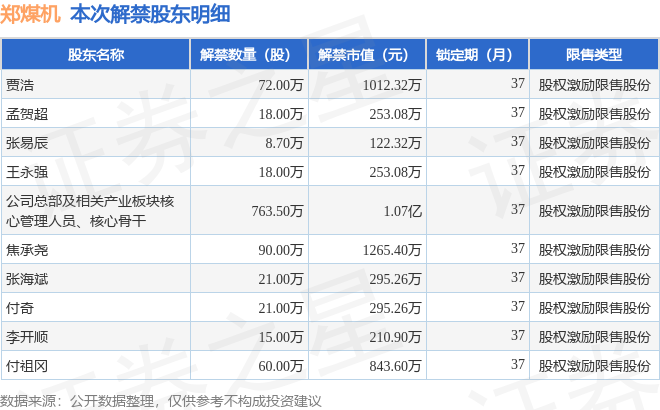
Task: Select the 15.00万 quantity value
Action: coord(281,337)
